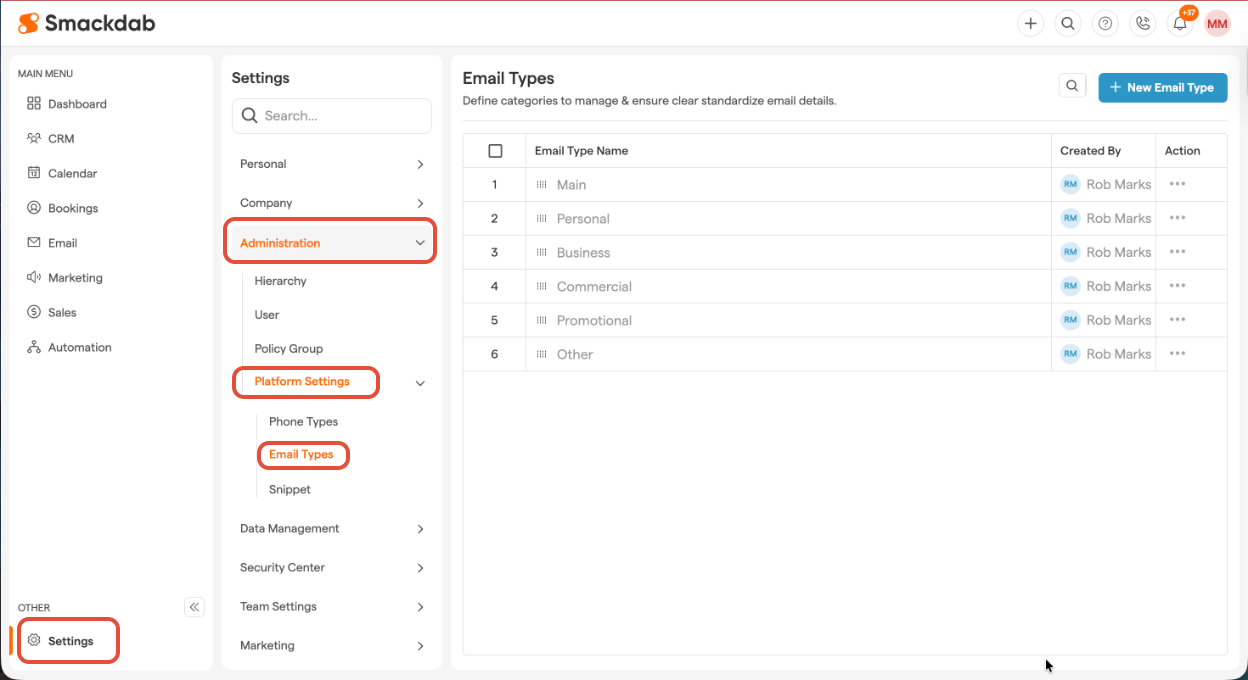Click the phone call icon in header
The image size is (1248, 680).
coord(1142,23)
